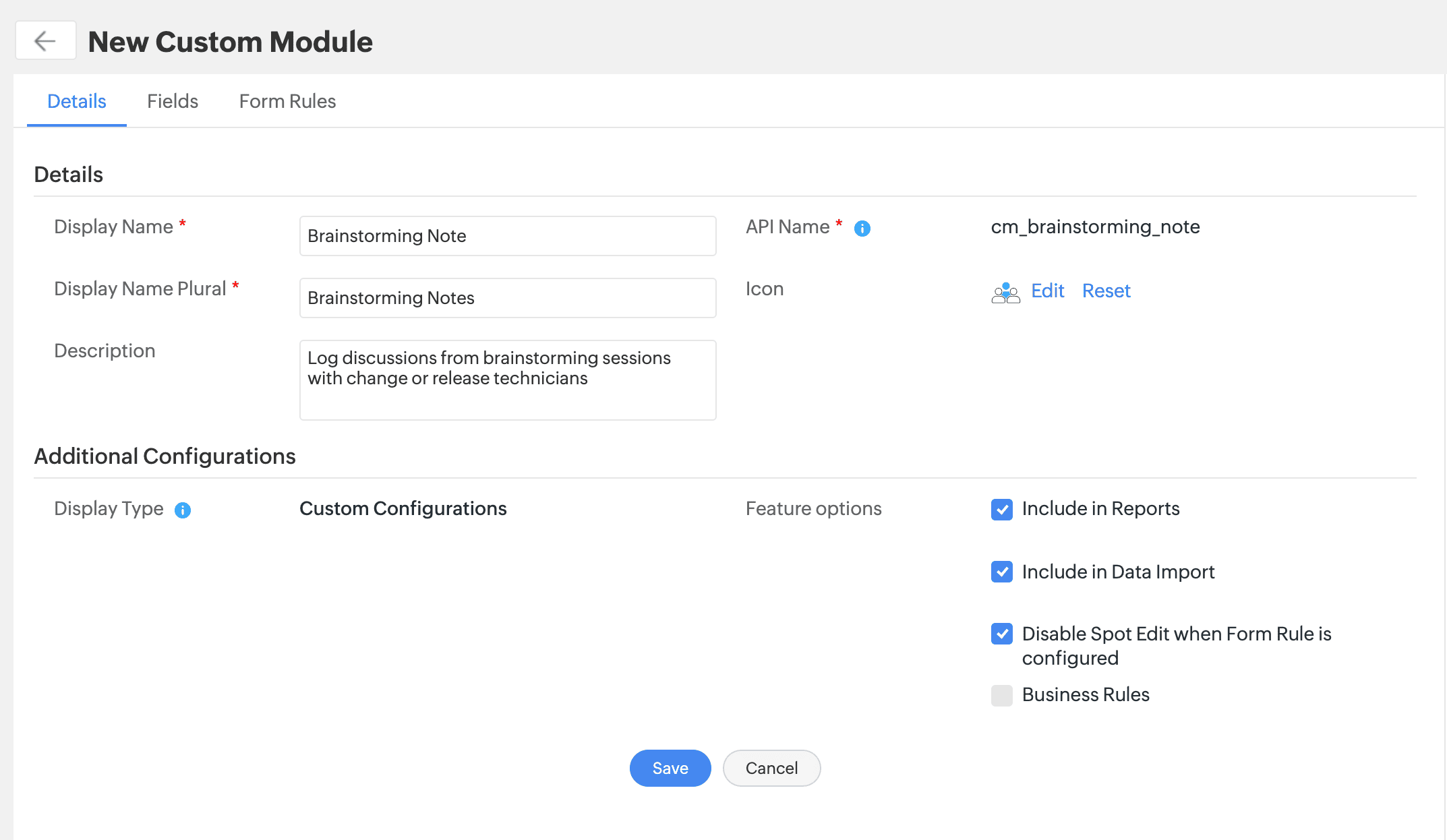
Task: Click Custom Configurations display type value
Action: [x=403, y=508]
